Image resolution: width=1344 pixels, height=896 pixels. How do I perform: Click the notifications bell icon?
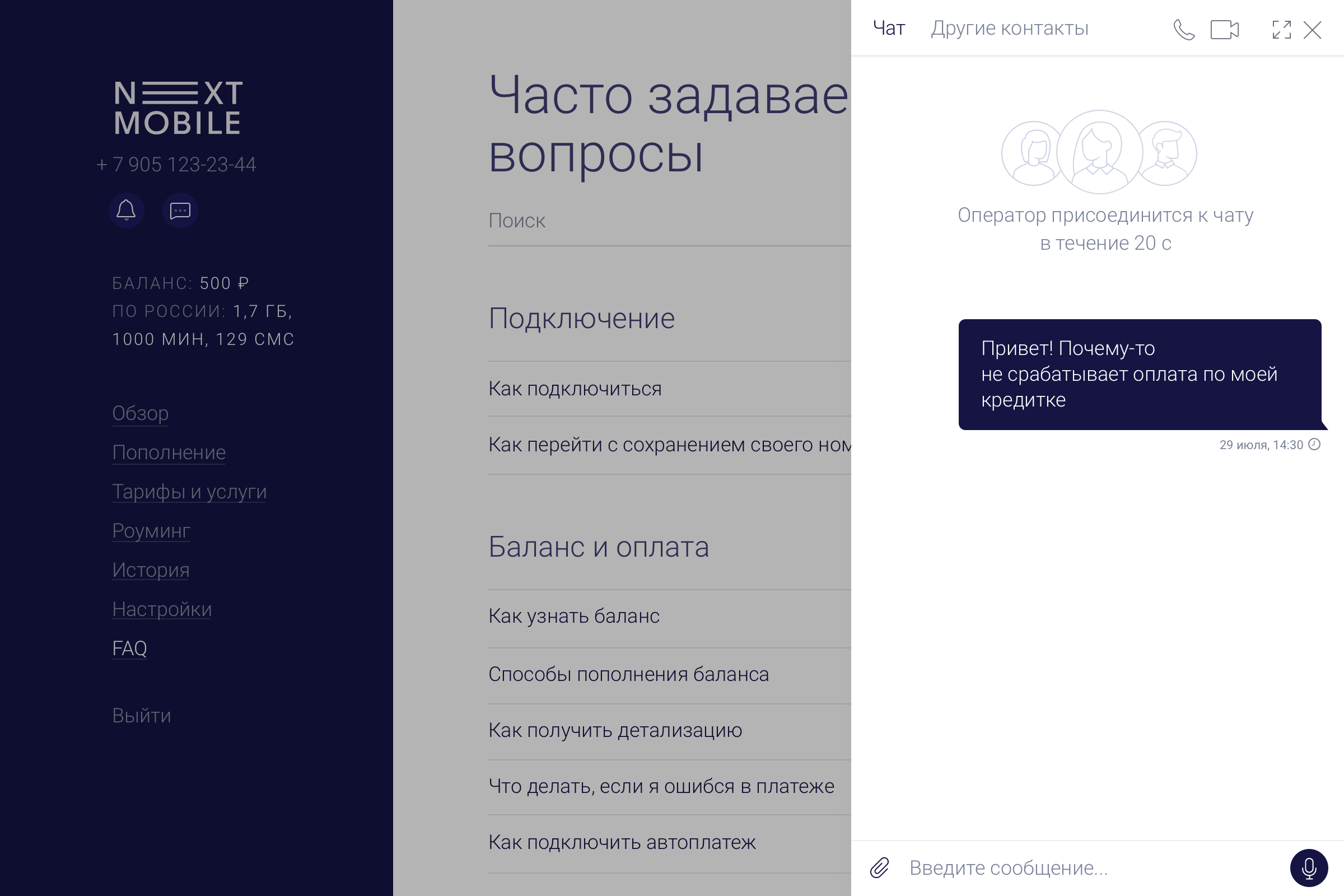(127, 211)
